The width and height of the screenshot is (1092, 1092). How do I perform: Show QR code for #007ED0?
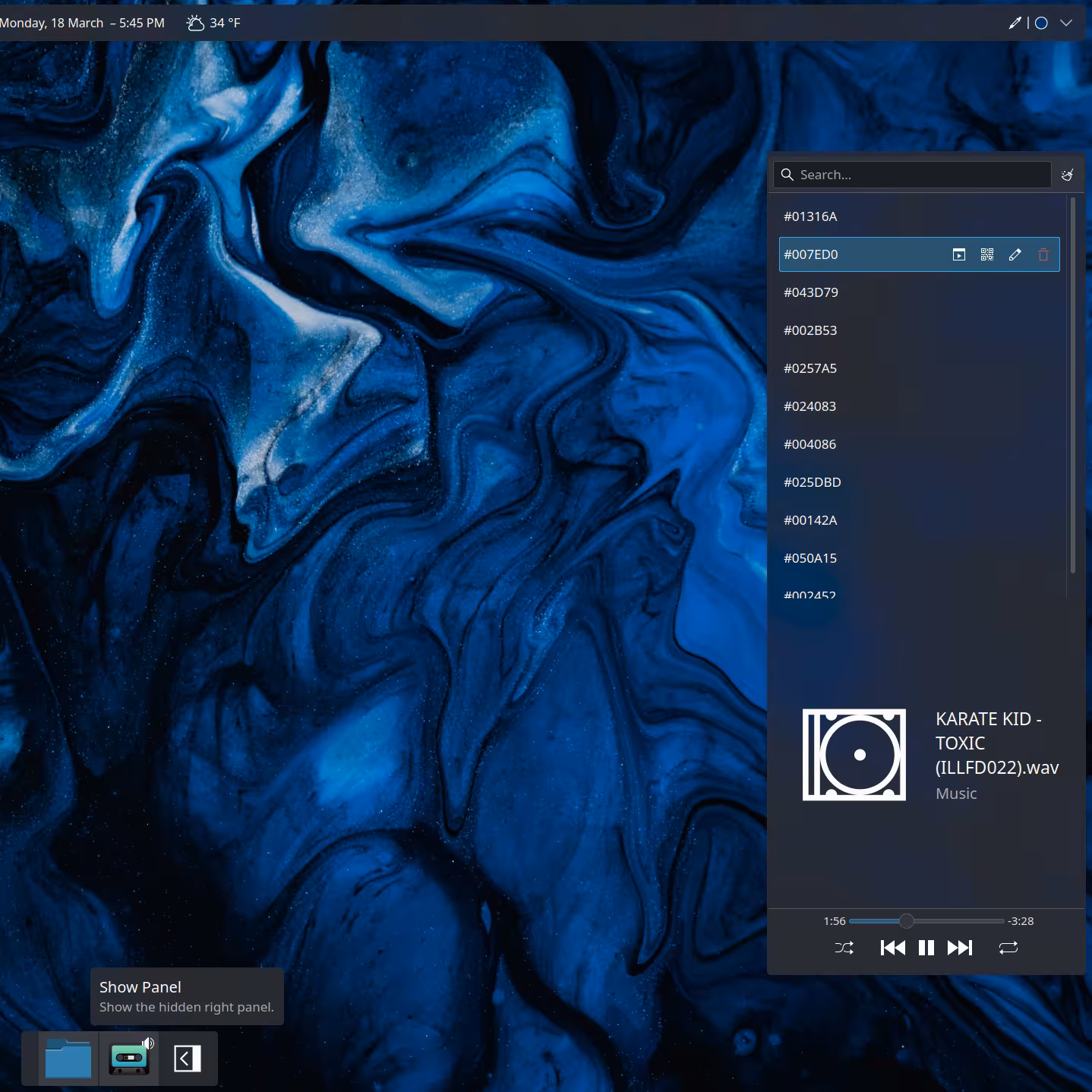(987, 254)
